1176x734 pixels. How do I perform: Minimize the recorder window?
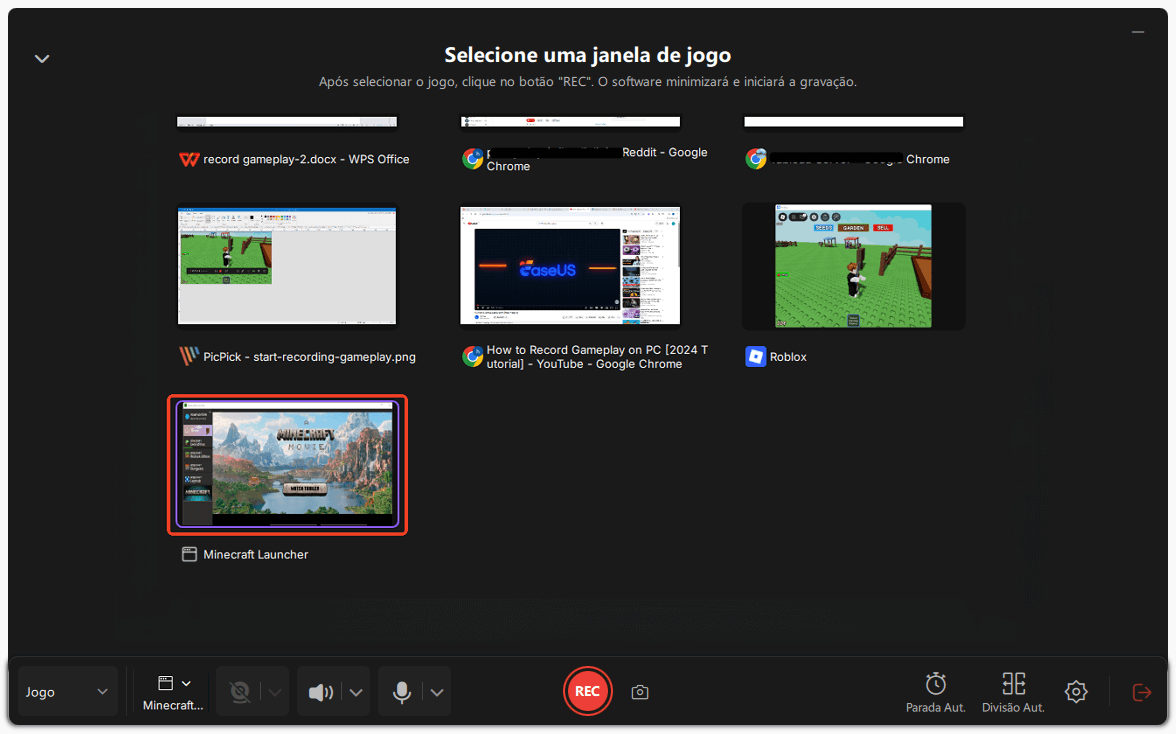[x=1138, y=32]
